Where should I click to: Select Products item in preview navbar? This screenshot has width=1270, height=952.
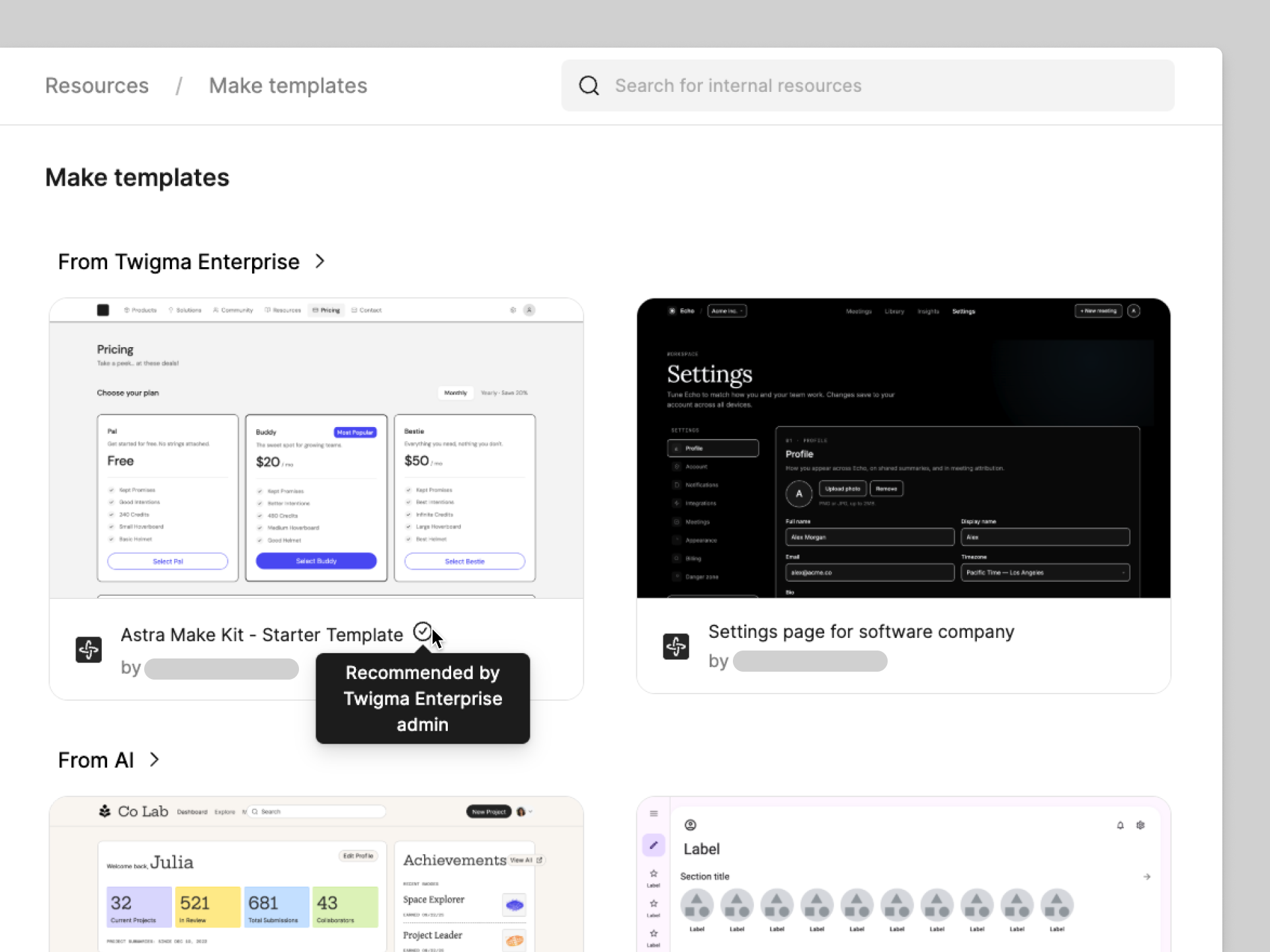140,310
